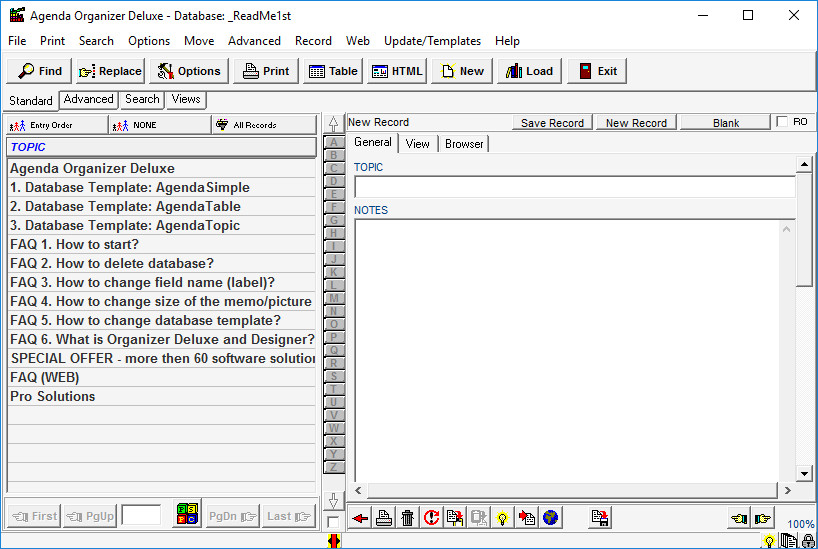Click the Last navigation button
The height and width of the screenshot is (549, 818).
[288, 516]
